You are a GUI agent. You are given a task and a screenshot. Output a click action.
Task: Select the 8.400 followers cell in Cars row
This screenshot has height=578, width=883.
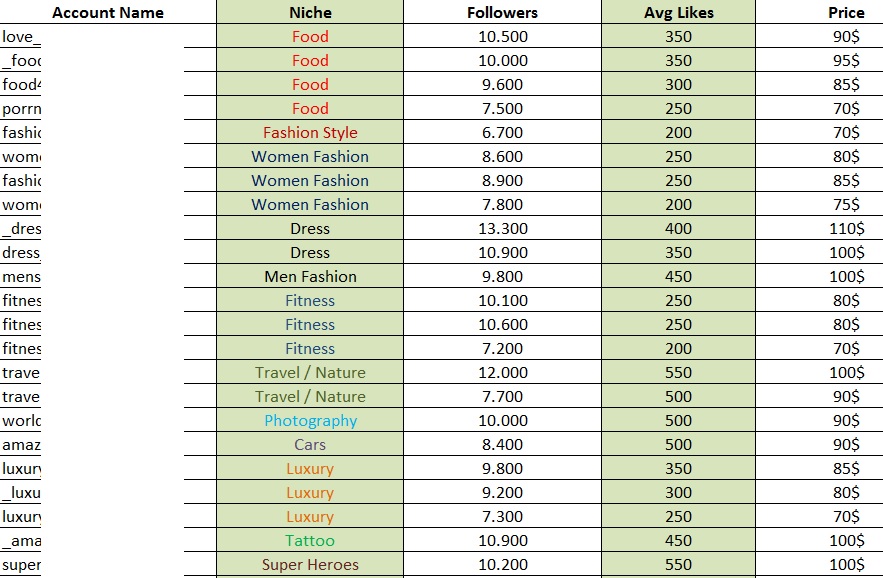[502, 444]
